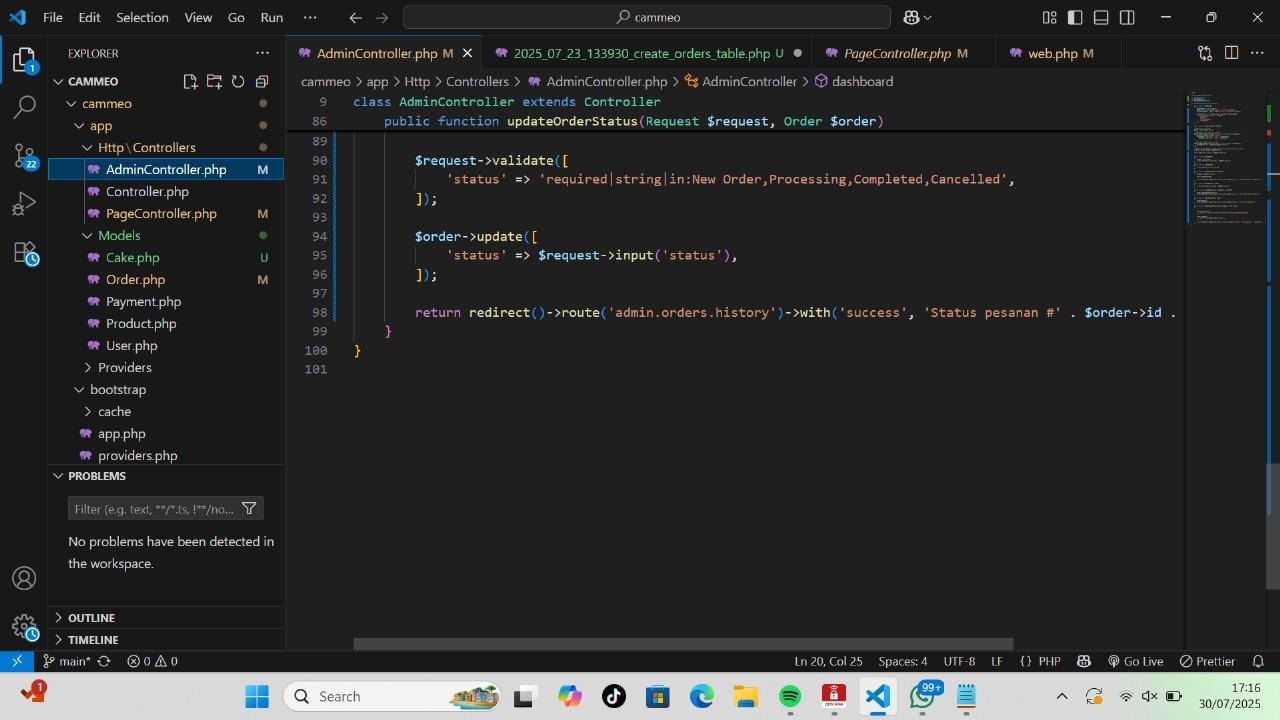The image size is (1280, 720).
Task: Refresh the Explorer file tree
Action: pos(238,82)
